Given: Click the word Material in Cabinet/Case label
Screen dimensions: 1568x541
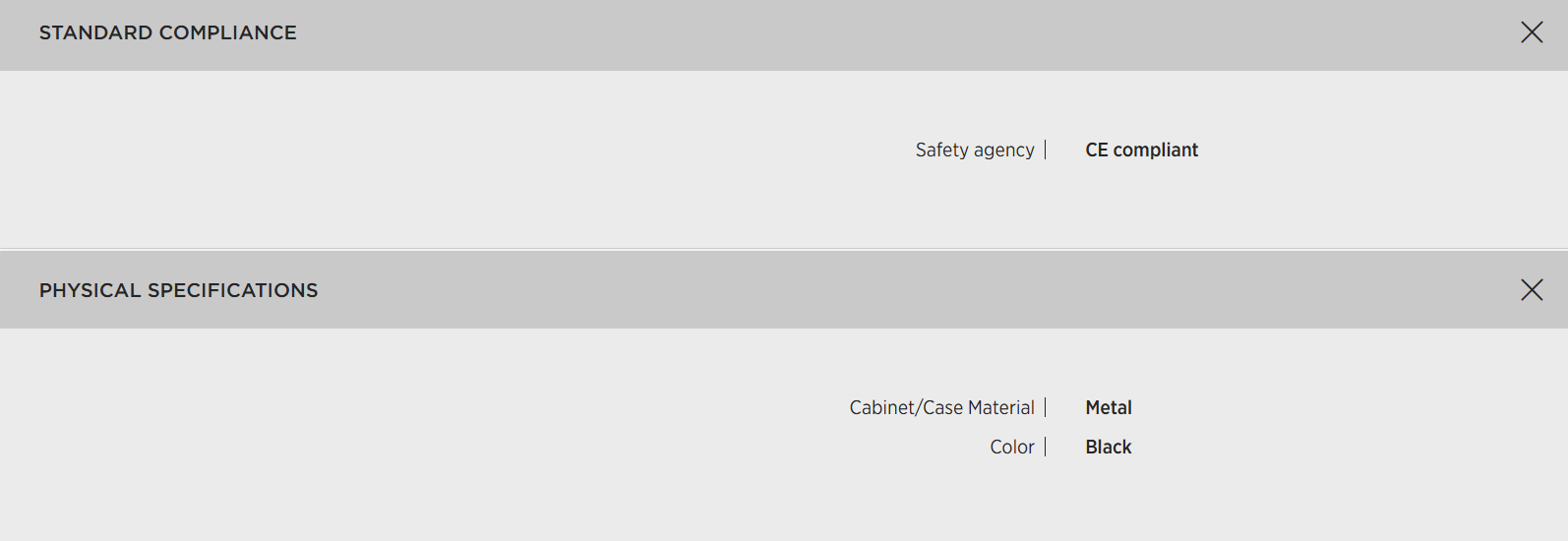Looking at the screenshot, I should coord(1000,407).
